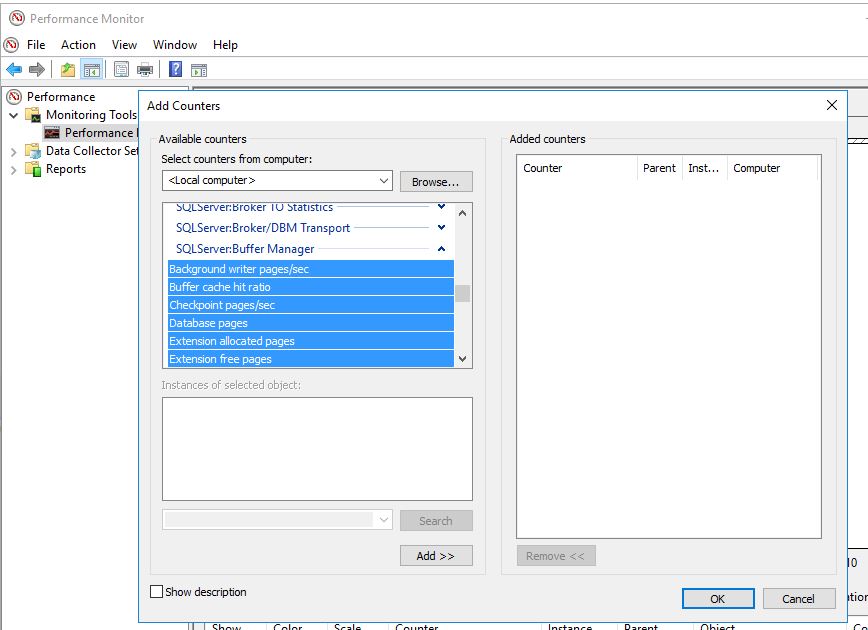The height and width of the screenshot is (630, 868).
Task: Select Extension allocated pages counter
Action: click(x=311, y=341)
